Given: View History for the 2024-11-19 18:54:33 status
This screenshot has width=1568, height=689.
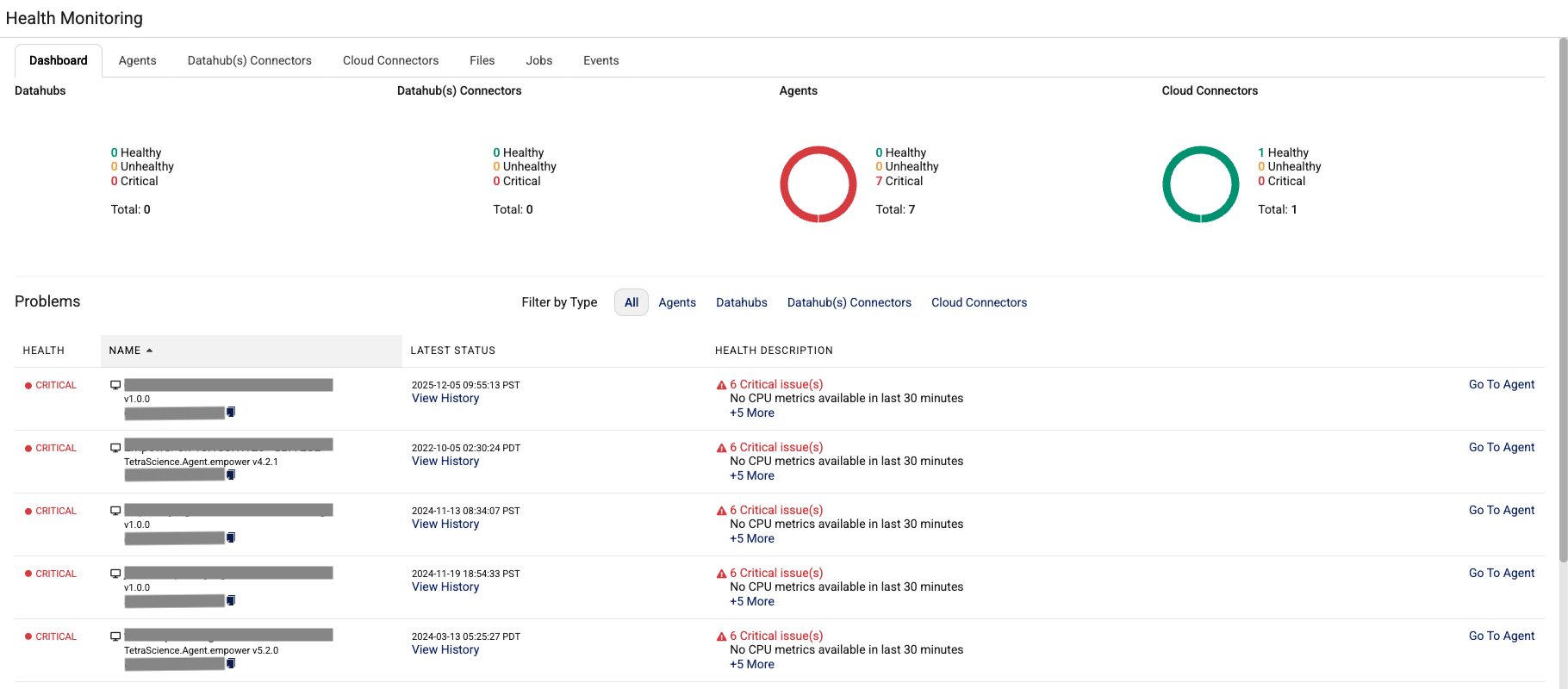Looking at the screenshot, I should coord(445,587).
